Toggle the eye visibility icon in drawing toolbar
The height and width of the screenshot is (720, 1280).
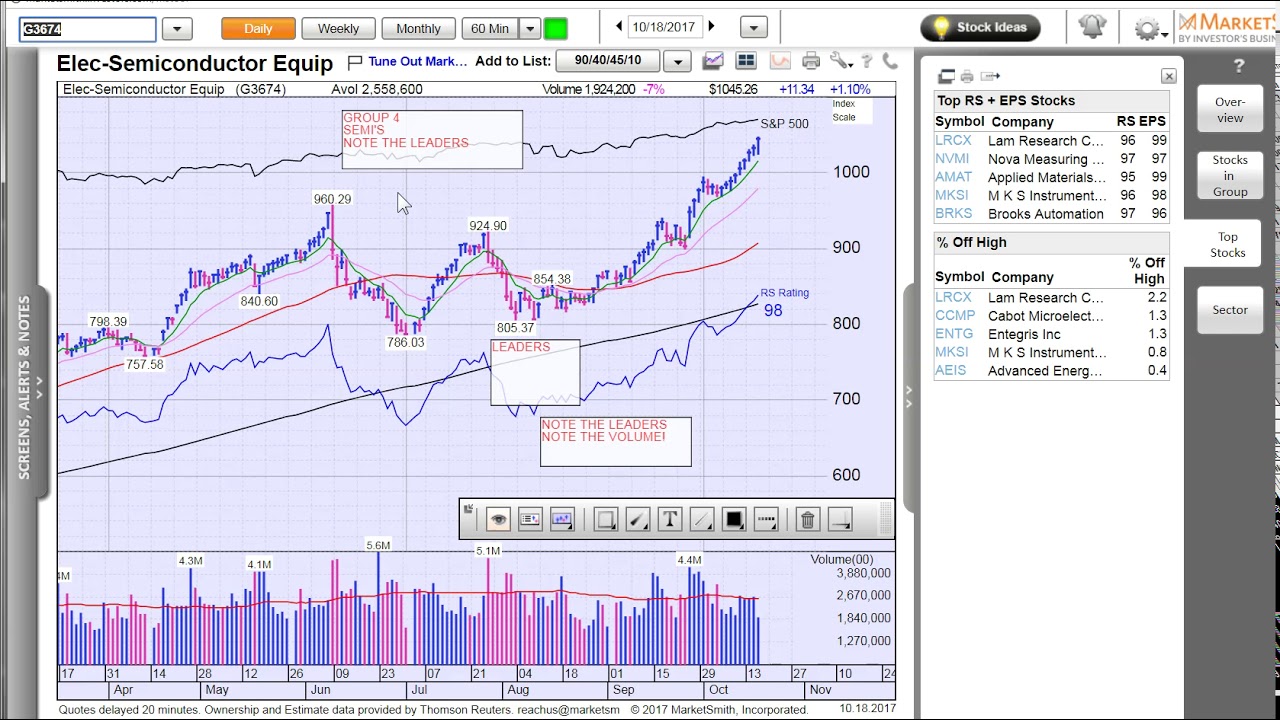pyautogui.click(x=498, y=519)
